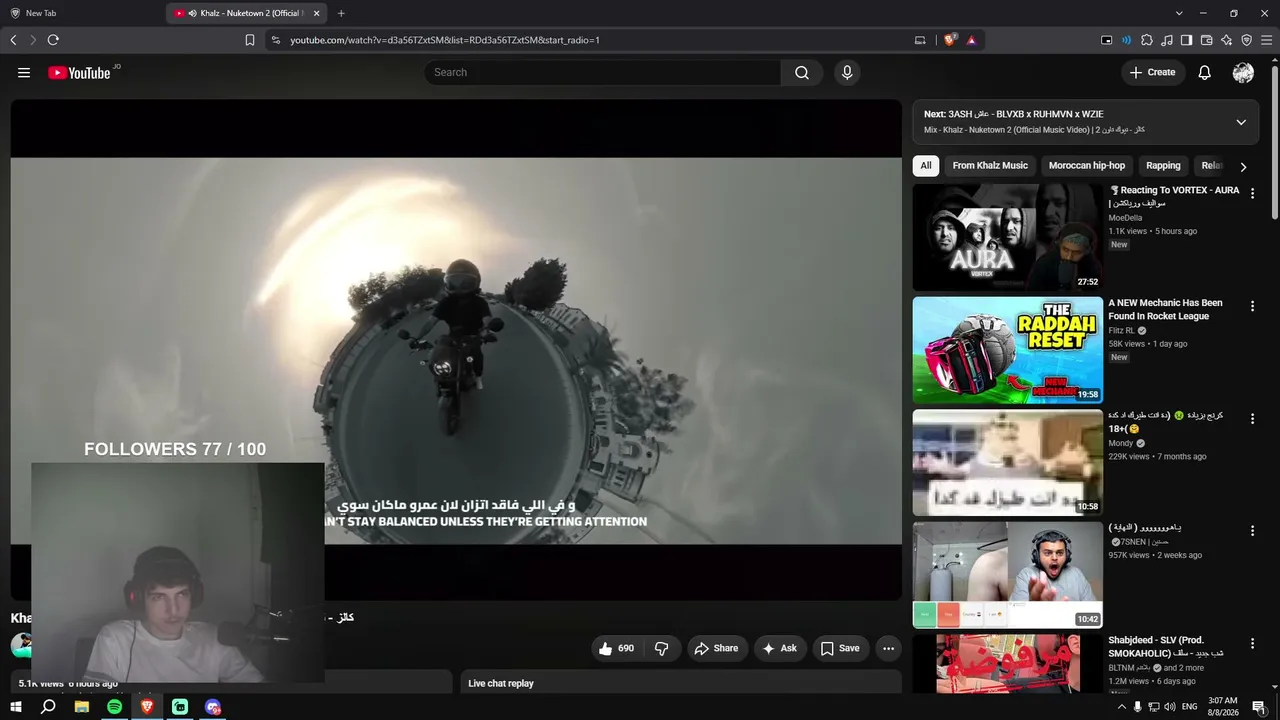Screen dimensions: 1280x720
Task: Filter by From Khalz Music
Action: pyautogui.click(x=990, y=166)
